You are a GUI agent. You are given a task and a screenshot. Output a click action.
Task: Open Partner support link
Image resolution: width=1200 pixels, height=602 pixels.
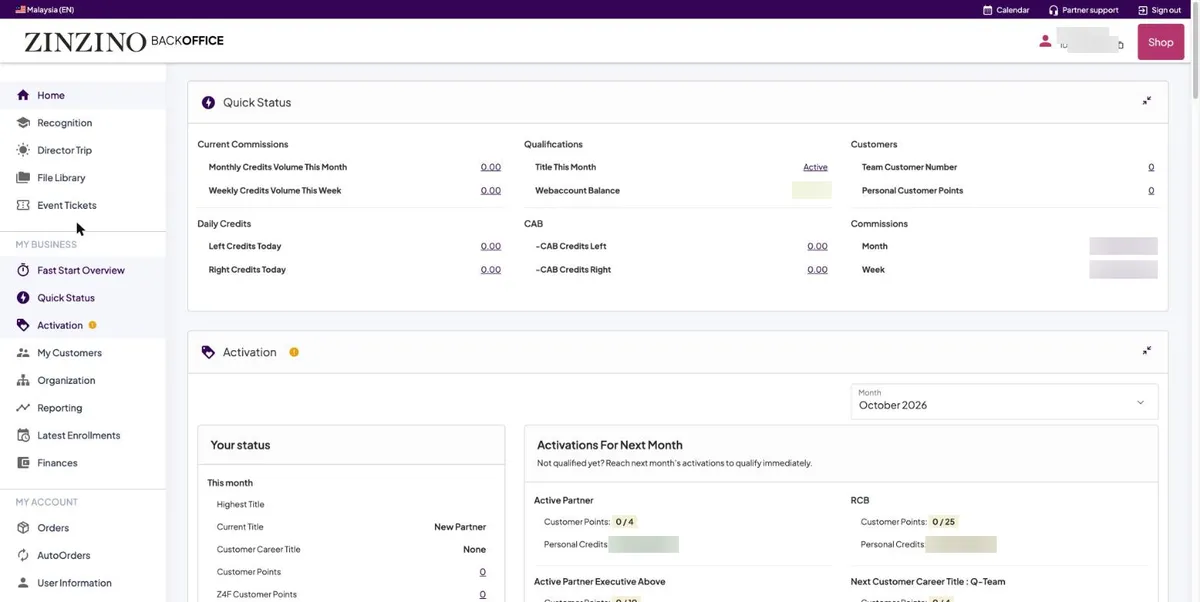point(1083,10)
